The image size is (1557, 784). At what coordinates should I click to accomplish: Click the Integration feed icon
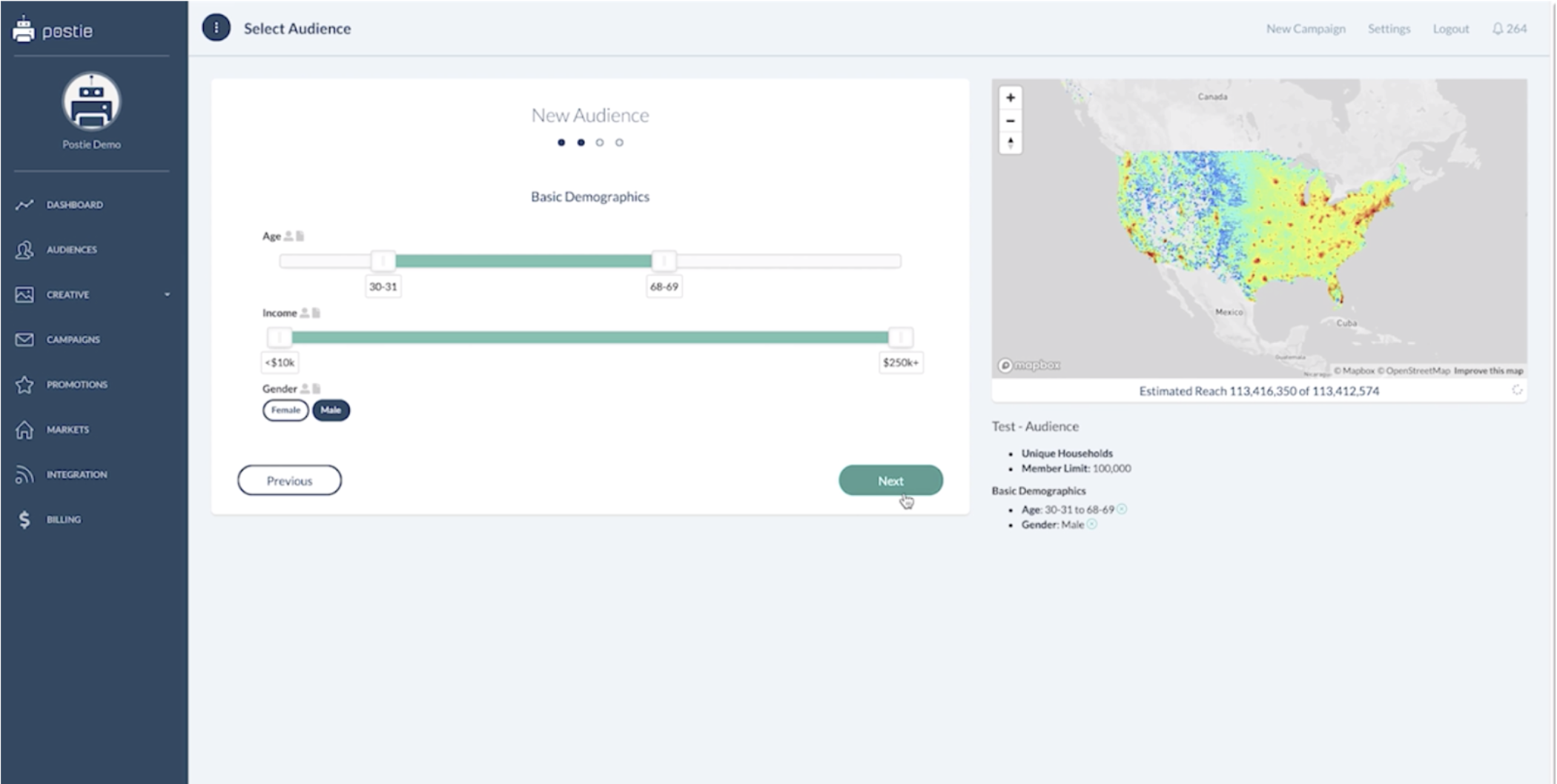coord(24,475)
